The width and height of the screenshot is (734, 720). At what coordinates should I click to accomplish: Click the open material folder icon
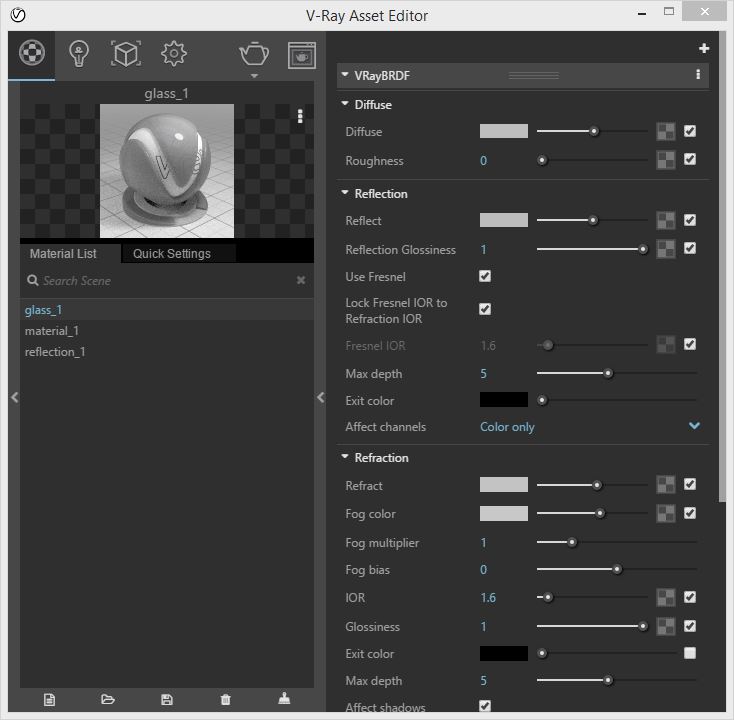108,699
